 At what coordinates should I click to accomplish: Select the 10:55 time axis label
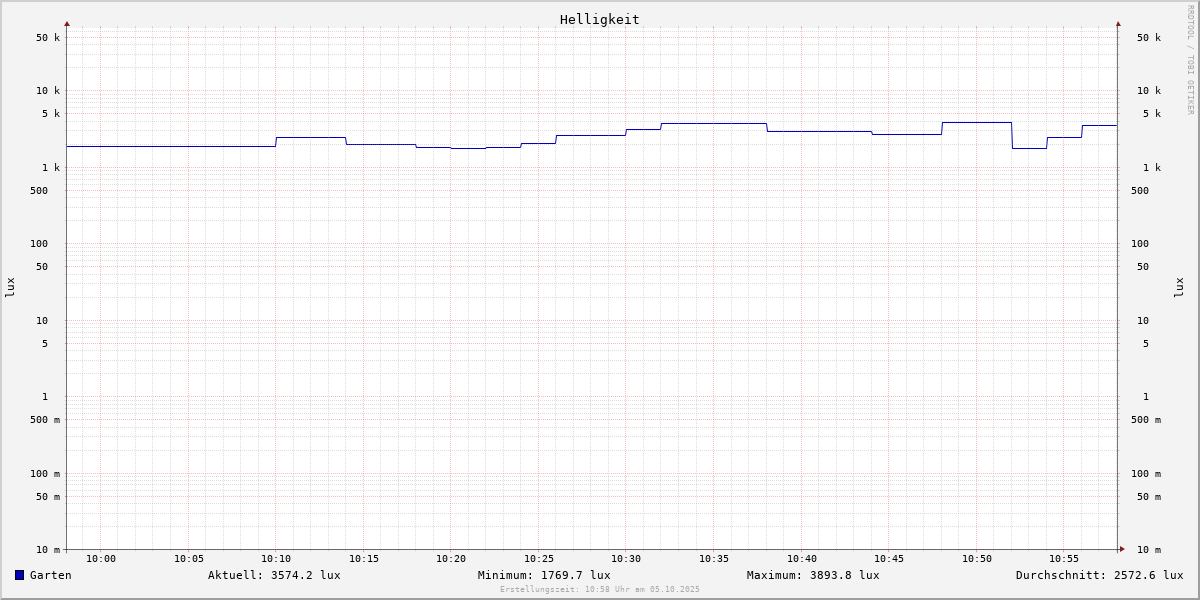tap(1064, 559)
